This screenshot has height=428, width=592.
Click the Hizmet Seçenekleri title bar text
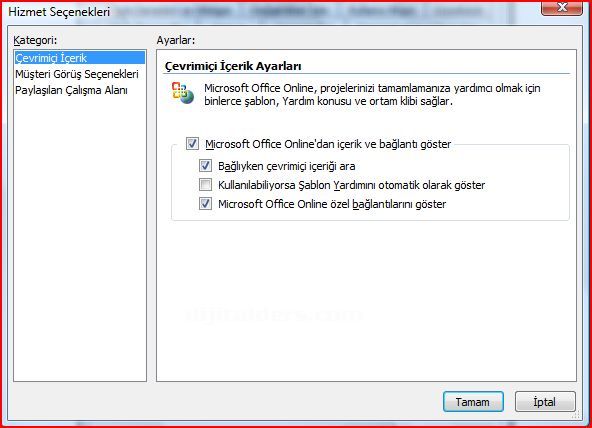(59, 12)
